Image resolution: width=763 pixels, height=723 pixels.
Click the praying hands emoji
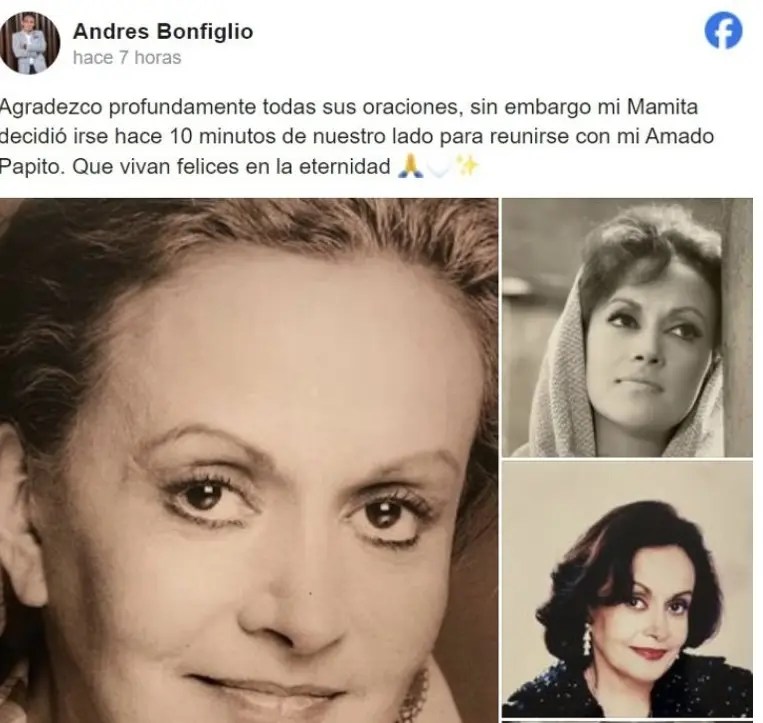coord(410,166)
